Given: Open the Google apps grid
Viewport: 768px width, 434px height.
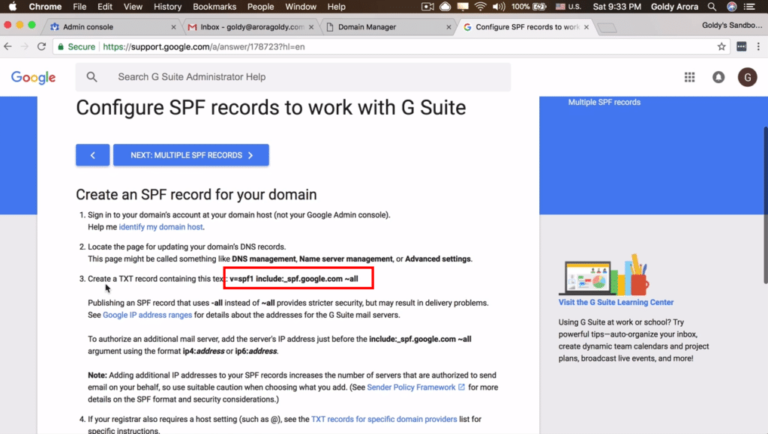Looking at the screenshot, I should coord(690,77).
